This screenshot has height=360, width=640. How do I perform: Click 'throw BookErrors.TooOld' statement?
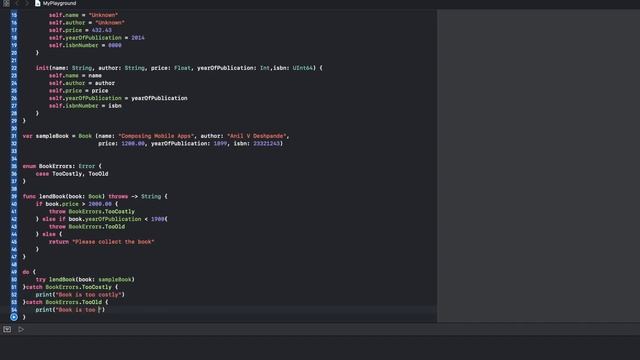point(87,227)
